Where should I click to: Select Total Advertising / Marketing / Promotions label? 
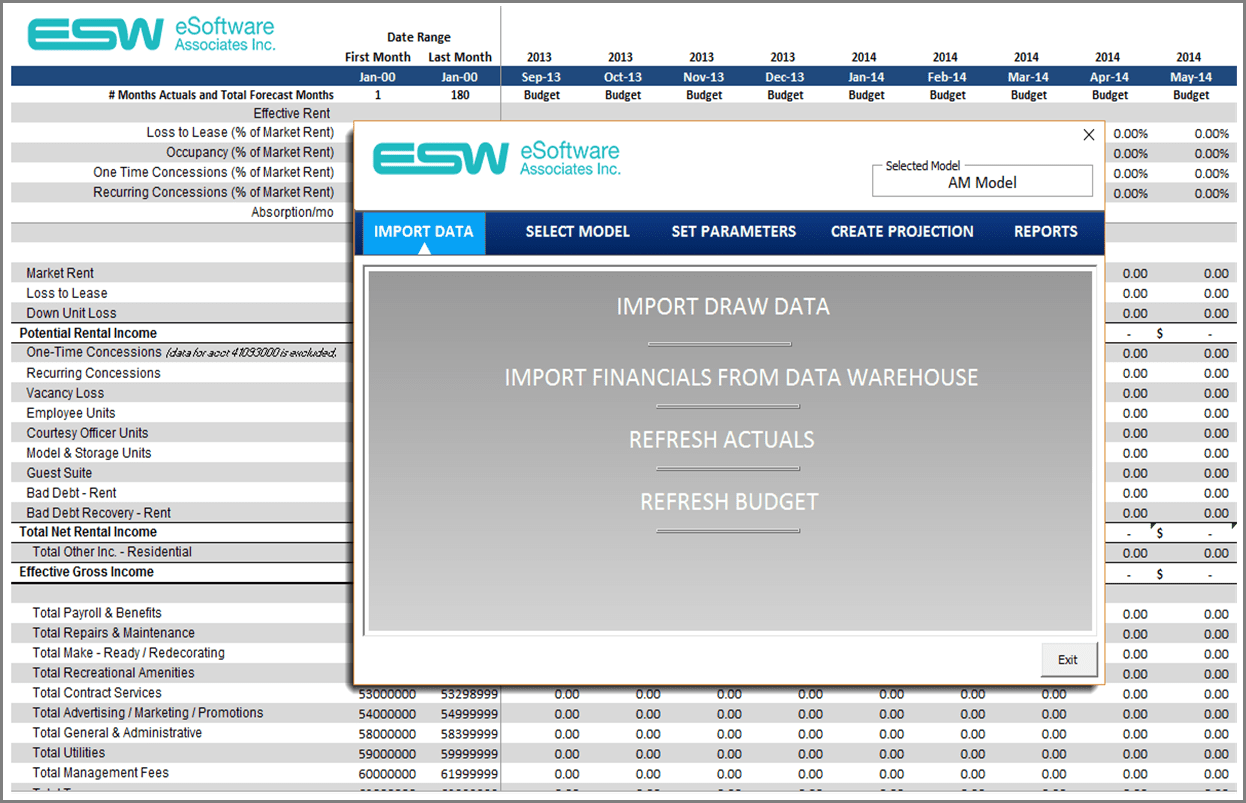pyautogui.click(x=148, y=713)
